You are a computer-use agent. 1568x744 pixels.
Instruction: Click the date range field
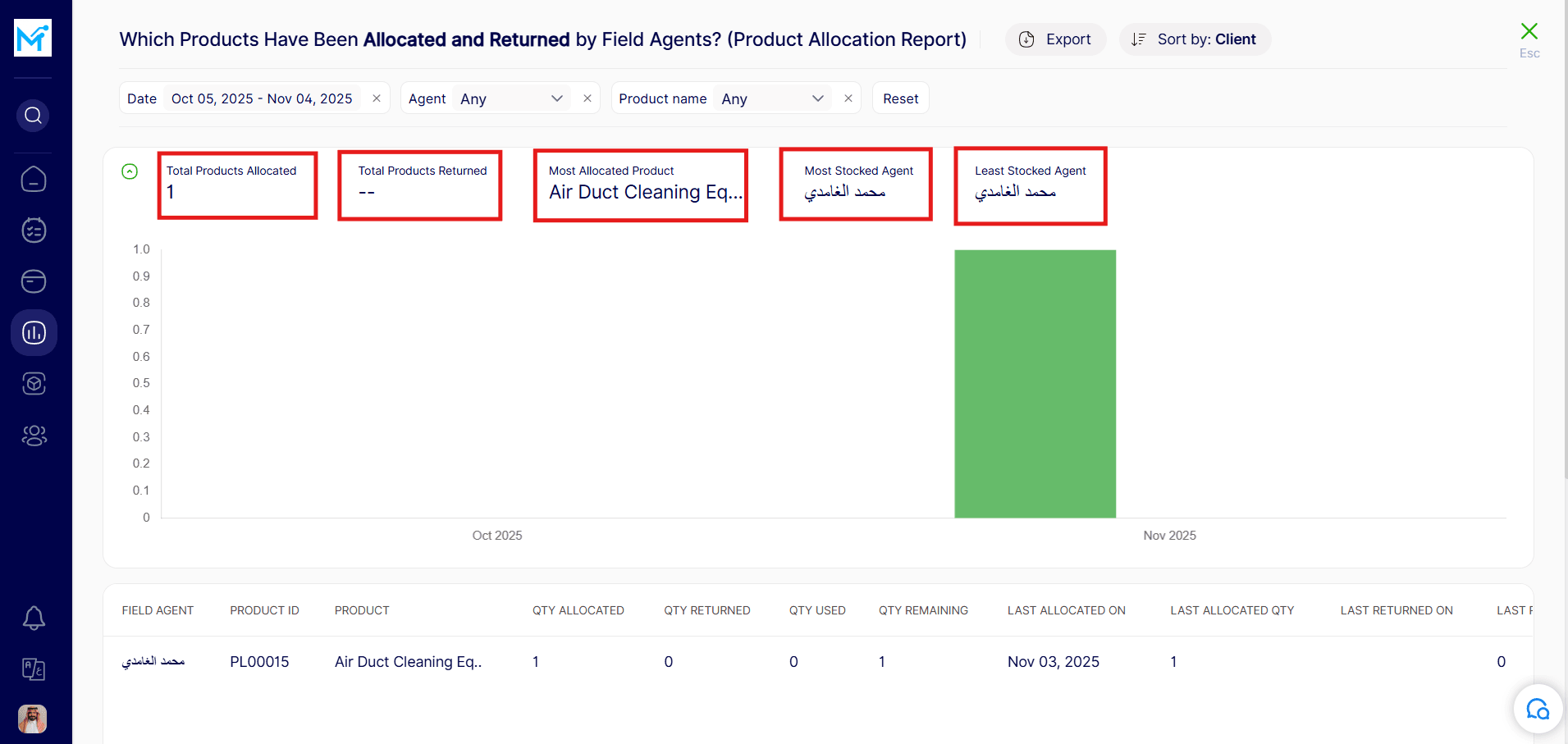pyautogui.click(x=262, y=98)
